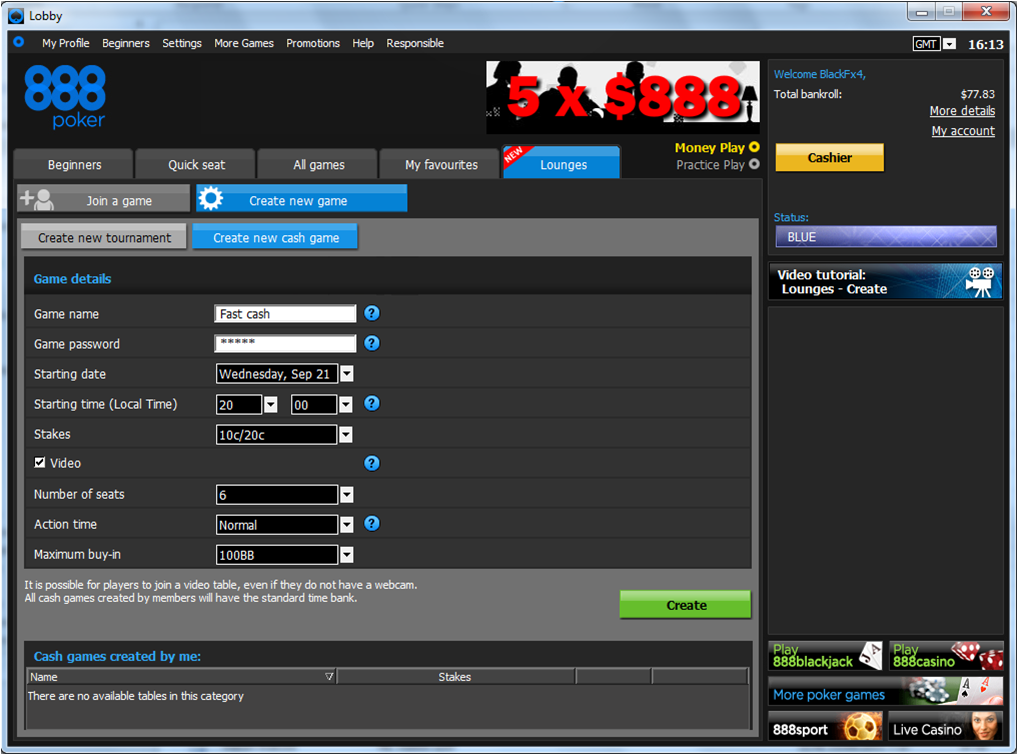Expand the Stakes dropdown
Screen dimensions: 1018x755
point(346,435)
